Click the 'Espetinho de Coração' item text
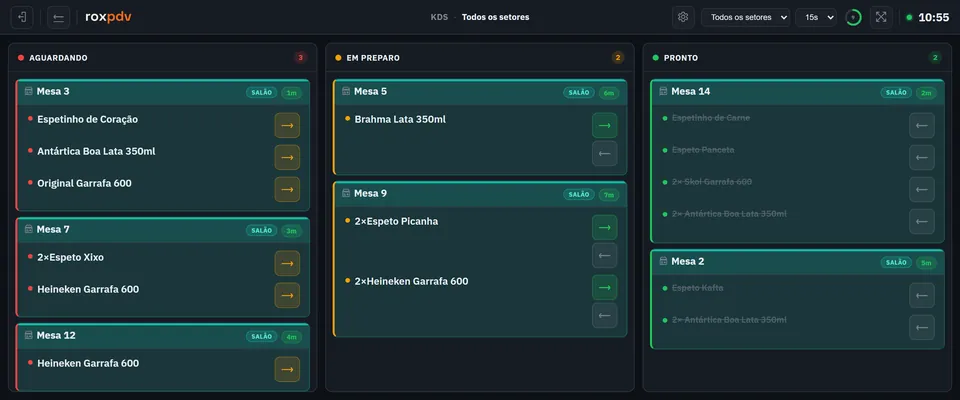Screen dimensions: 960x400 [88, 119]
